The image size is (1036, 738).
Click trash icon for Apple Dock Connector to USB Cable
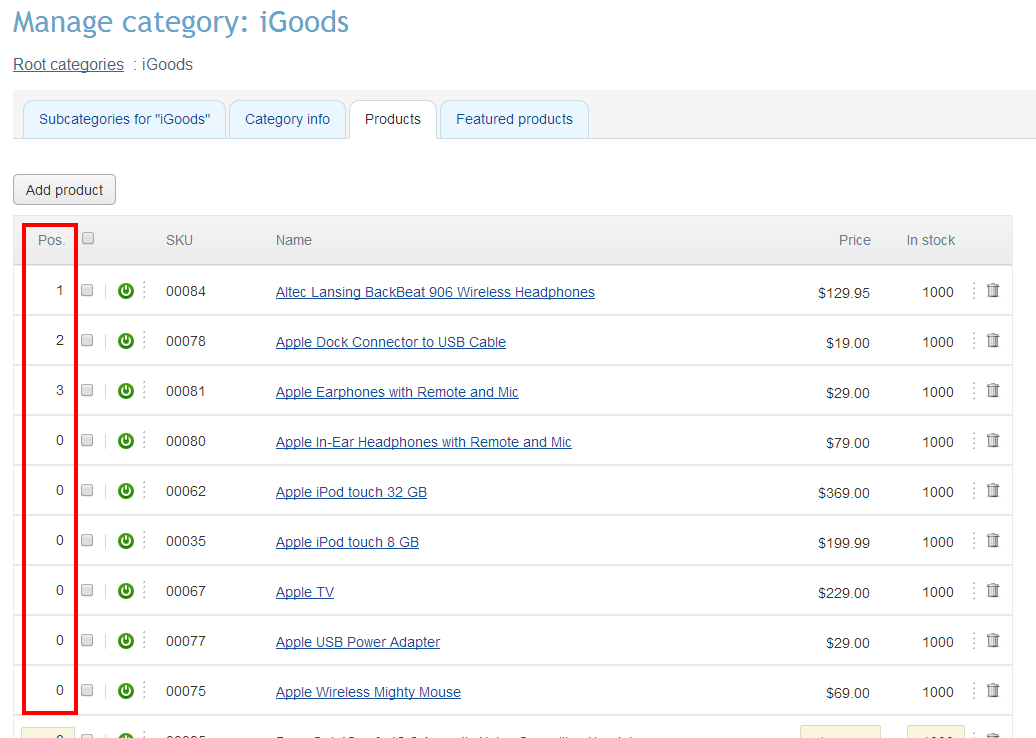(x=993, y=341)
